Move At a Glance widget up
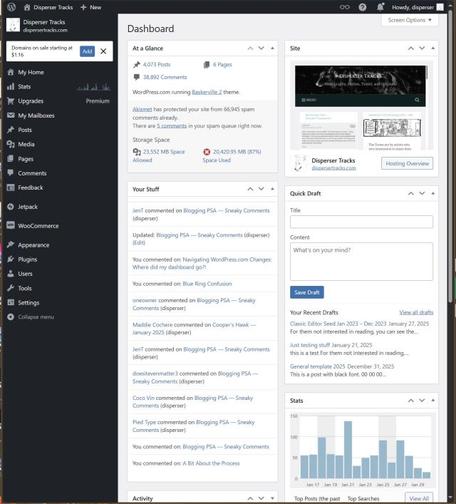 [x=250, y=48]
